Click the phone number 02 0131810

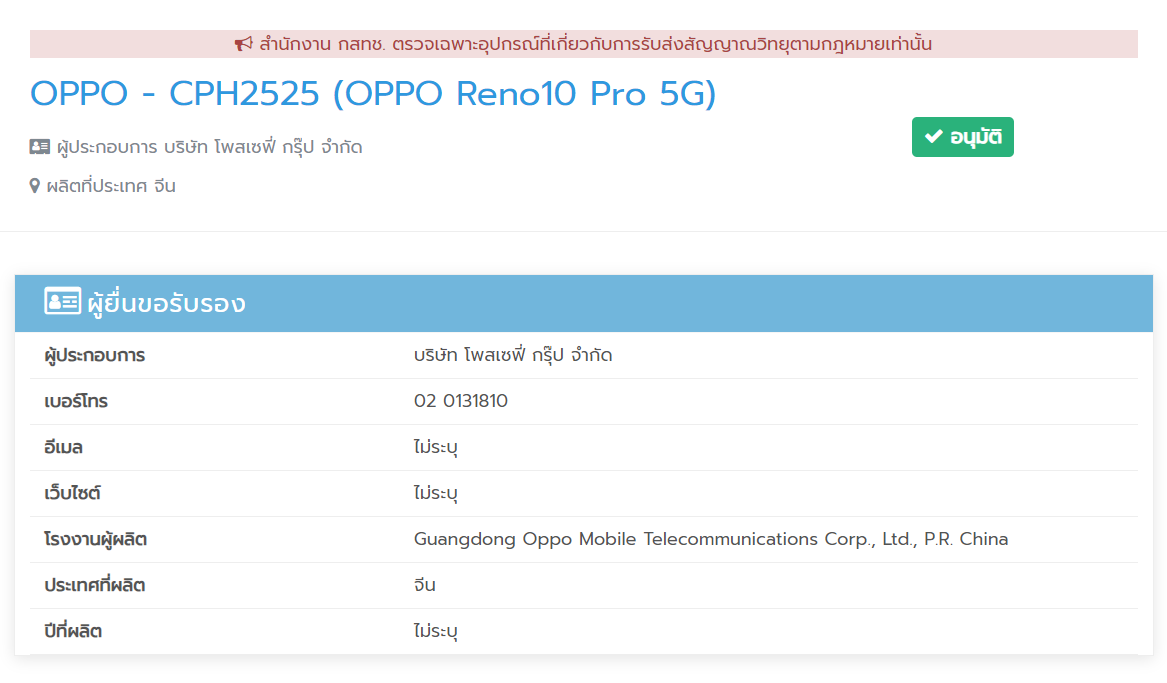pos(461,401)
